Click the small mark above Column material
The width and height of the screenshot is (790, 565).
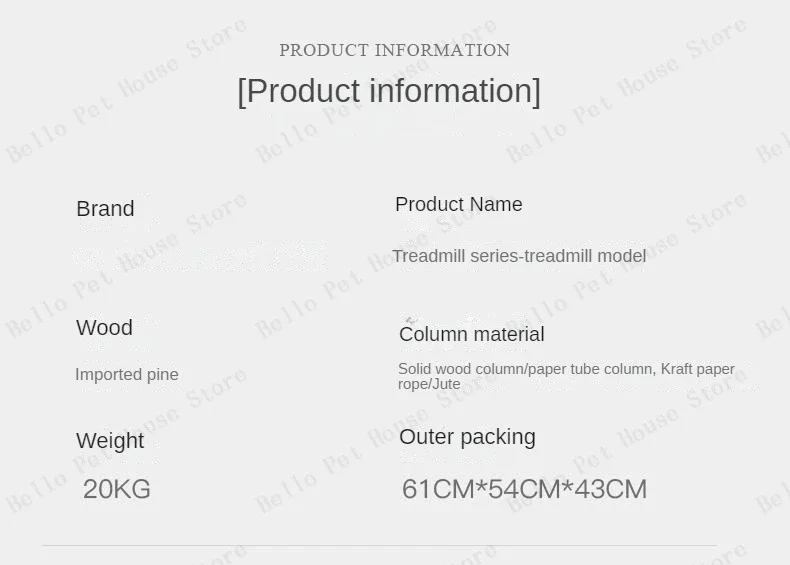tap(411, 320)
